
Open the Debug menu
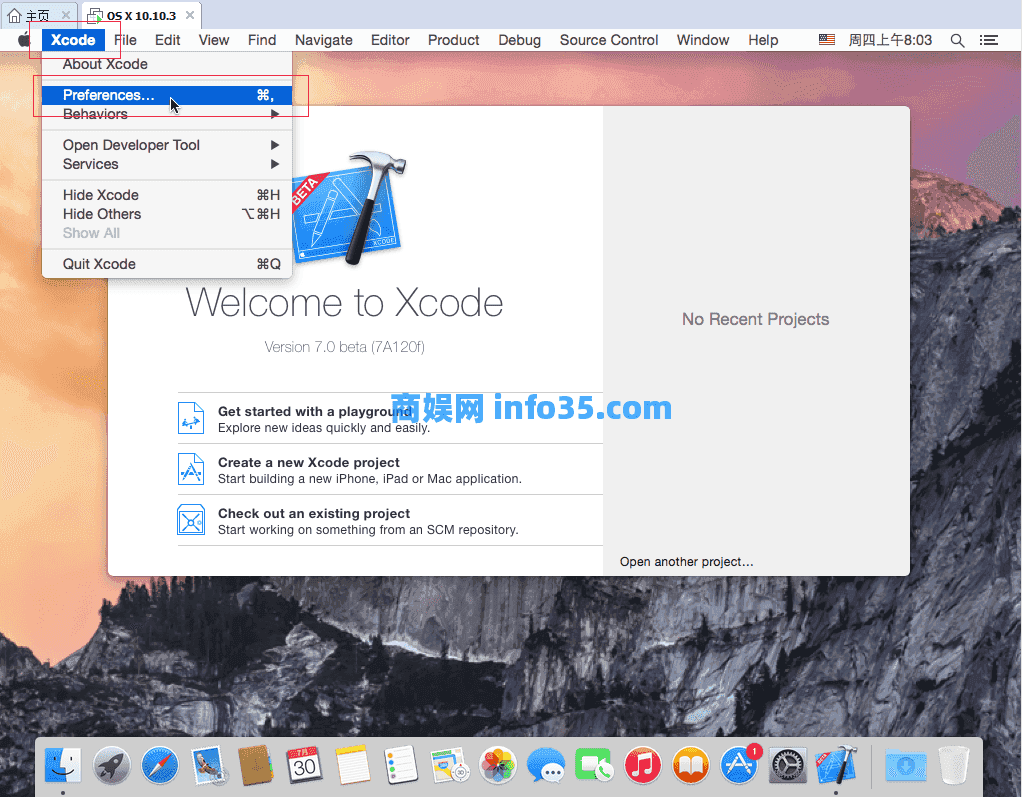coord(519,40)
